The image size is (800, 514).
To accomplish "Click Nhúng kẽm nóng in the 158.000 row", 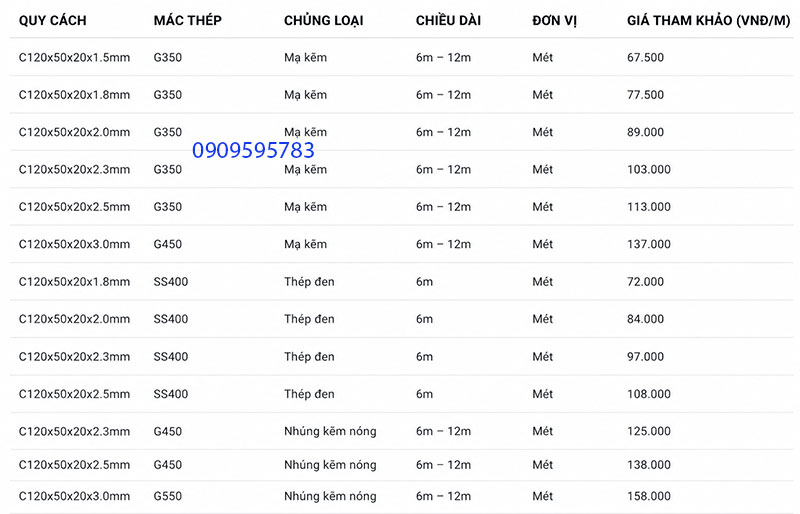I will pos(330,496).
